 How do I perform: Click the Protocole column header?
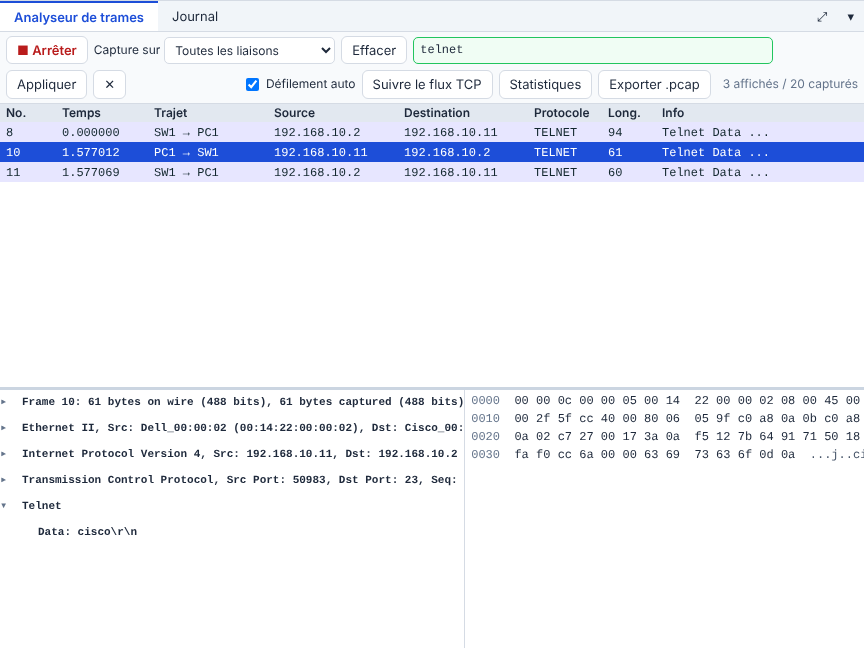[x=561, y=113]
